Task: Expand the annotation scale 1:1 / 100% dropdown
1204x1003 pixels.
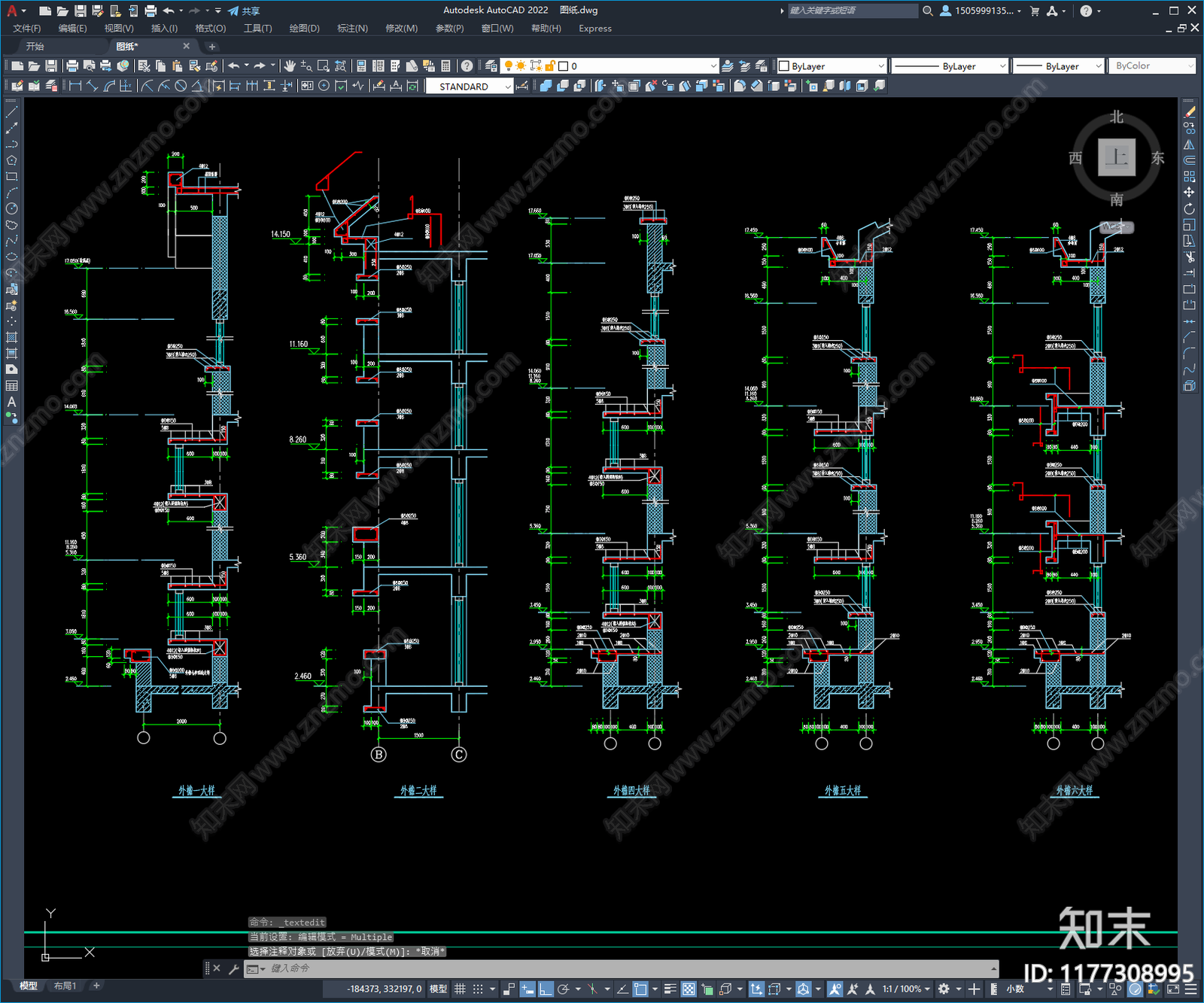Action: point(906,989)
